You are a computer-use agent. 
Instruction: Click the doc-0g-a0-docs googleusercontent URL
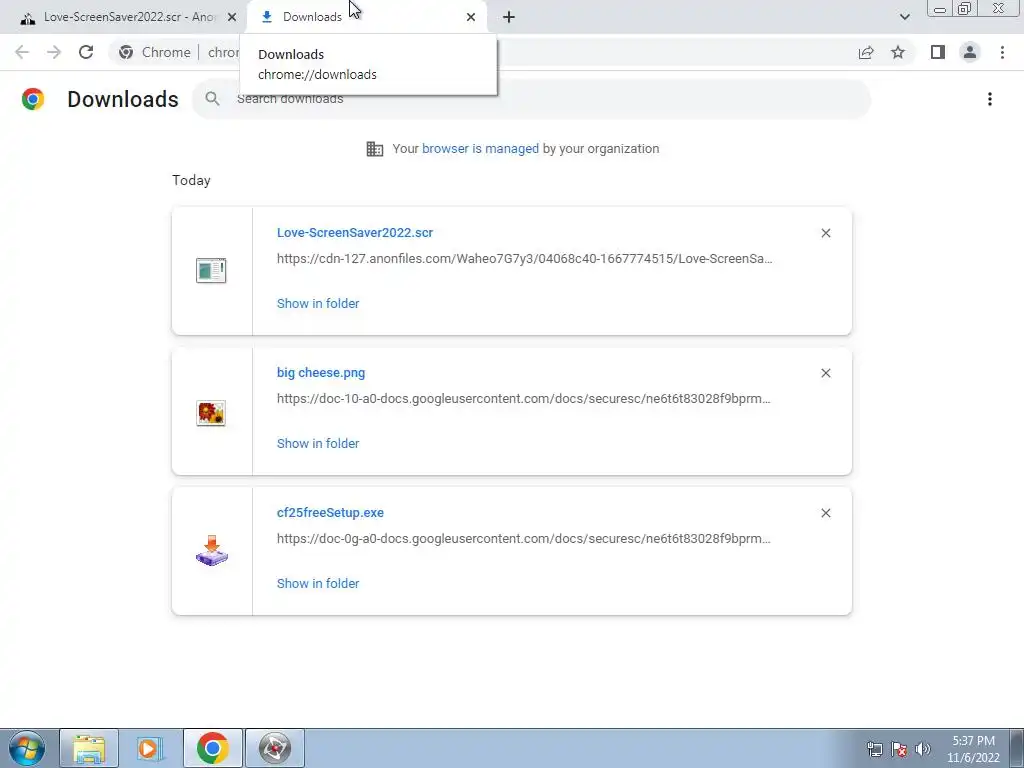[524, 539]
